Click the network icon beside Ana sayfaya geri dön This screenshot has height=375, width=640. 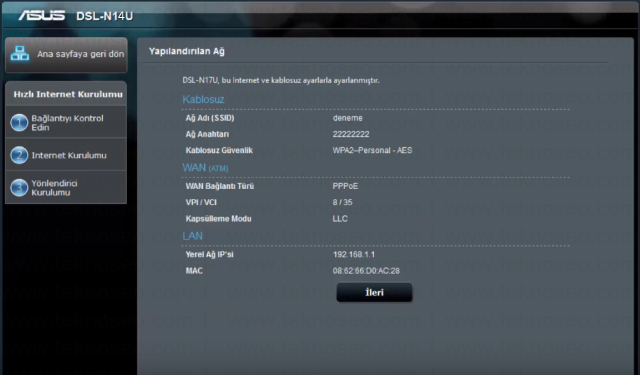(x=20, y=54)
